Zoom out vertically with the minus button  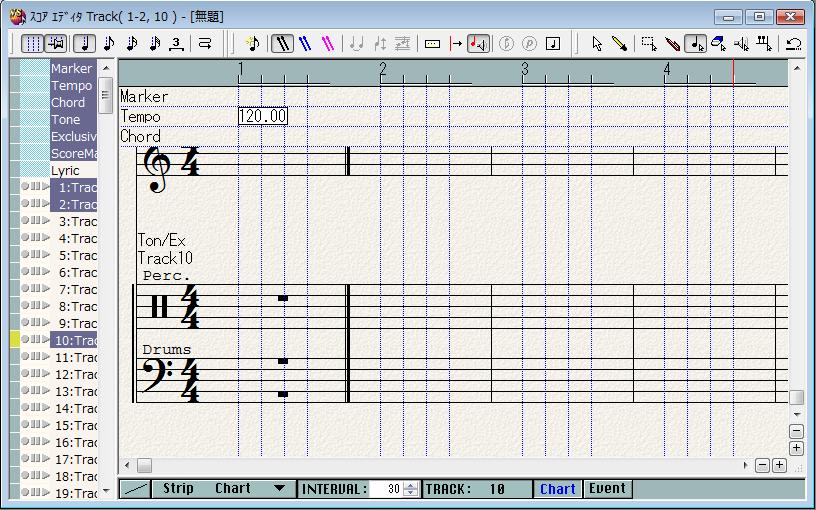point(797,431)
